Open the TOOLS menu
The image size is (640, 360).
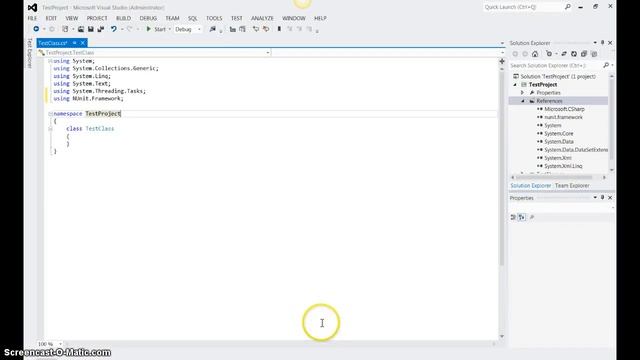point(214,18)
